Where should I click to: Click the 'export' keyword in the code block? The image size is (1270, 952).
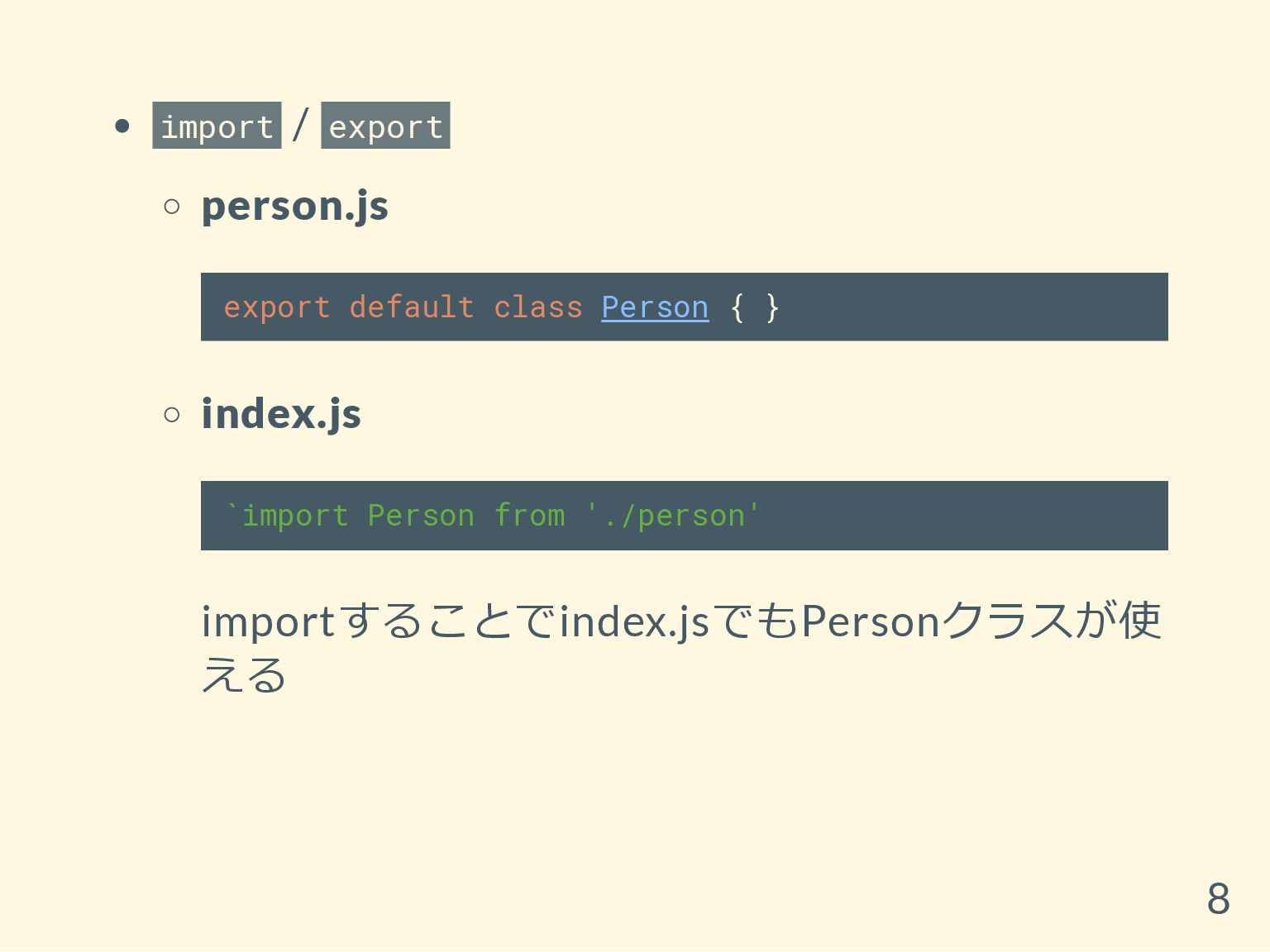277,307
